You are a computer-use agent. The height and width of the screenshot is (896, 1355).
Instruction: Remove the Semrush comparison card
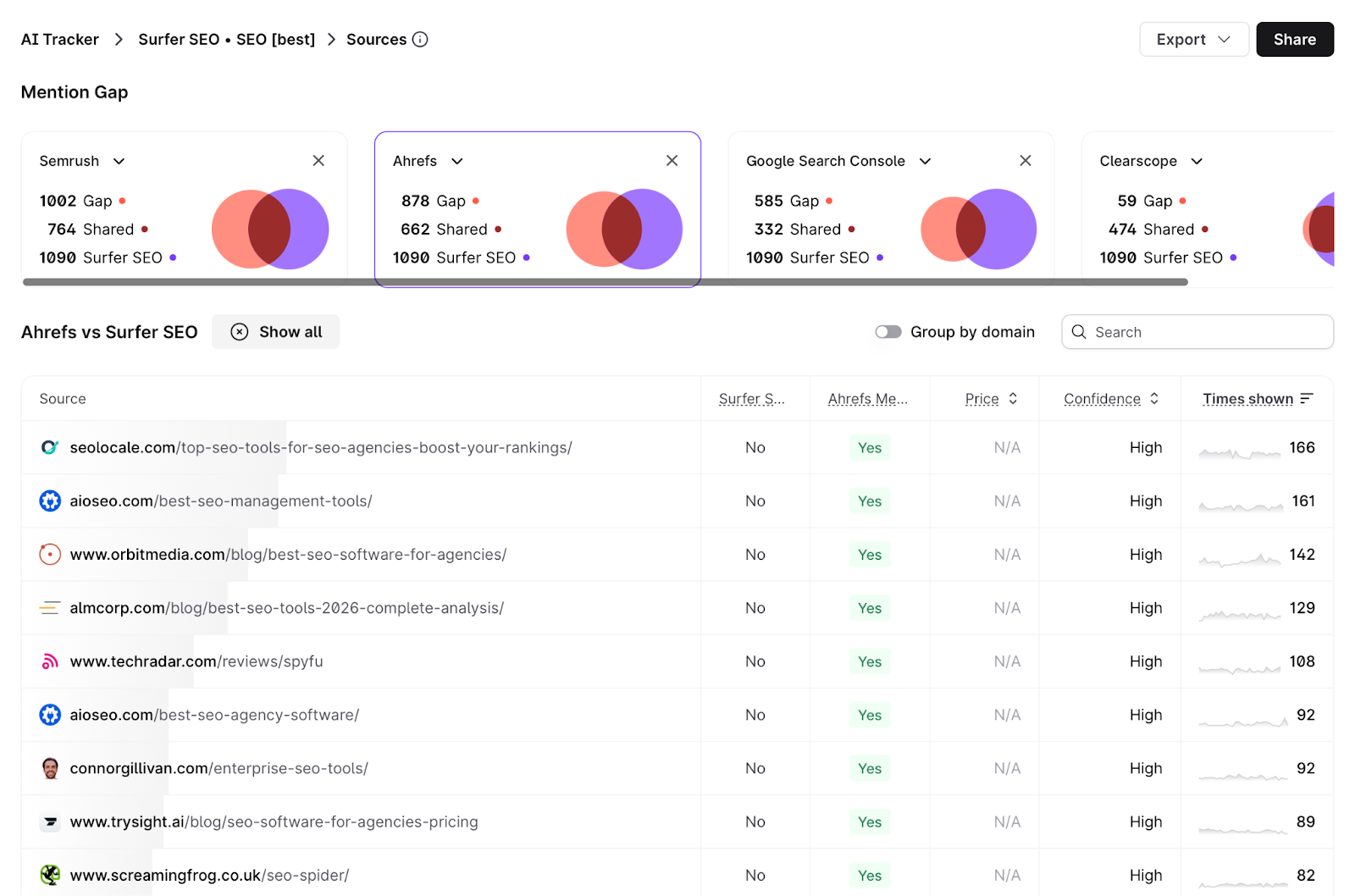[x=318, y=161]
